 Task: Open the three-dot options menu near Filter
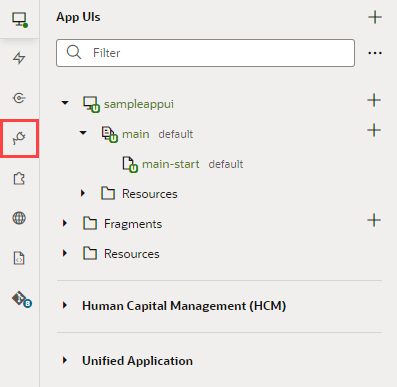pos(375,53)
